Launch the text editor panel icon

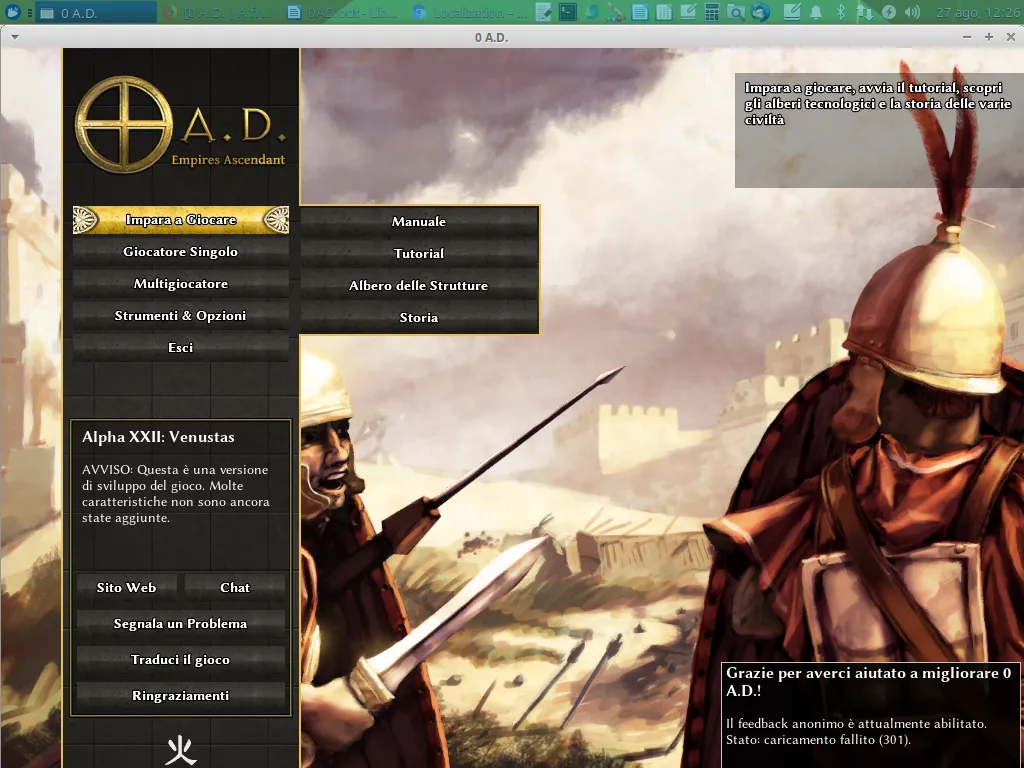pos(543,12)
